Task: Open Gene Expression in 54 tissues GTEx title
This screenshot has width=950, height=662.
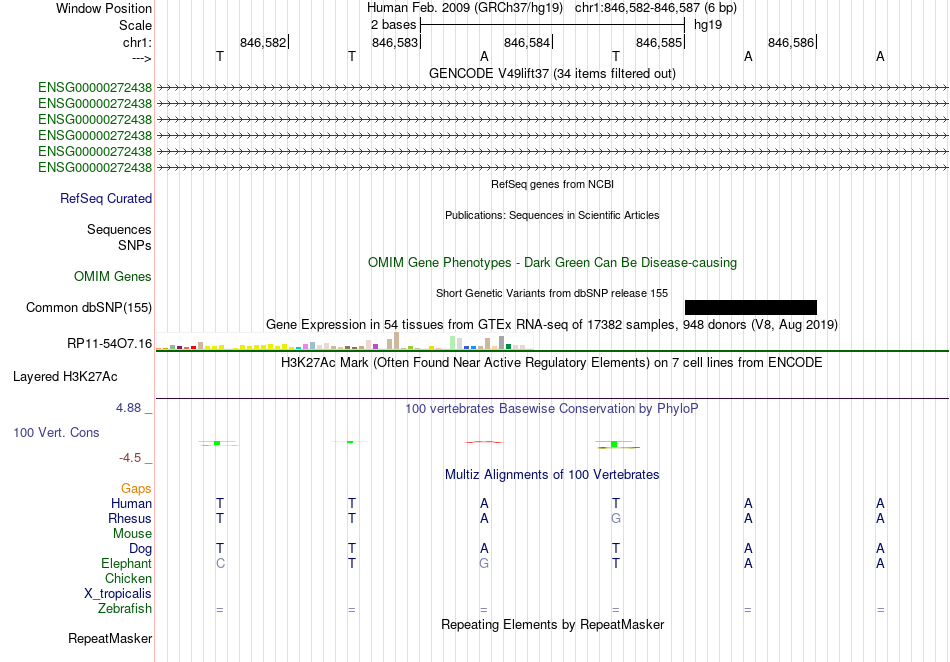Action: tap(552, 325)
